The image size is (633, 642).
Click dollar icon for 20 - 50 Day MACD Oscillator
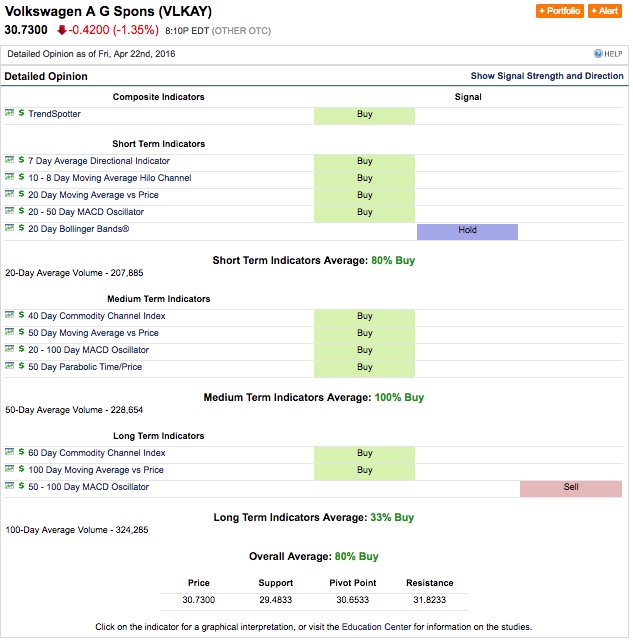(21, 211)
